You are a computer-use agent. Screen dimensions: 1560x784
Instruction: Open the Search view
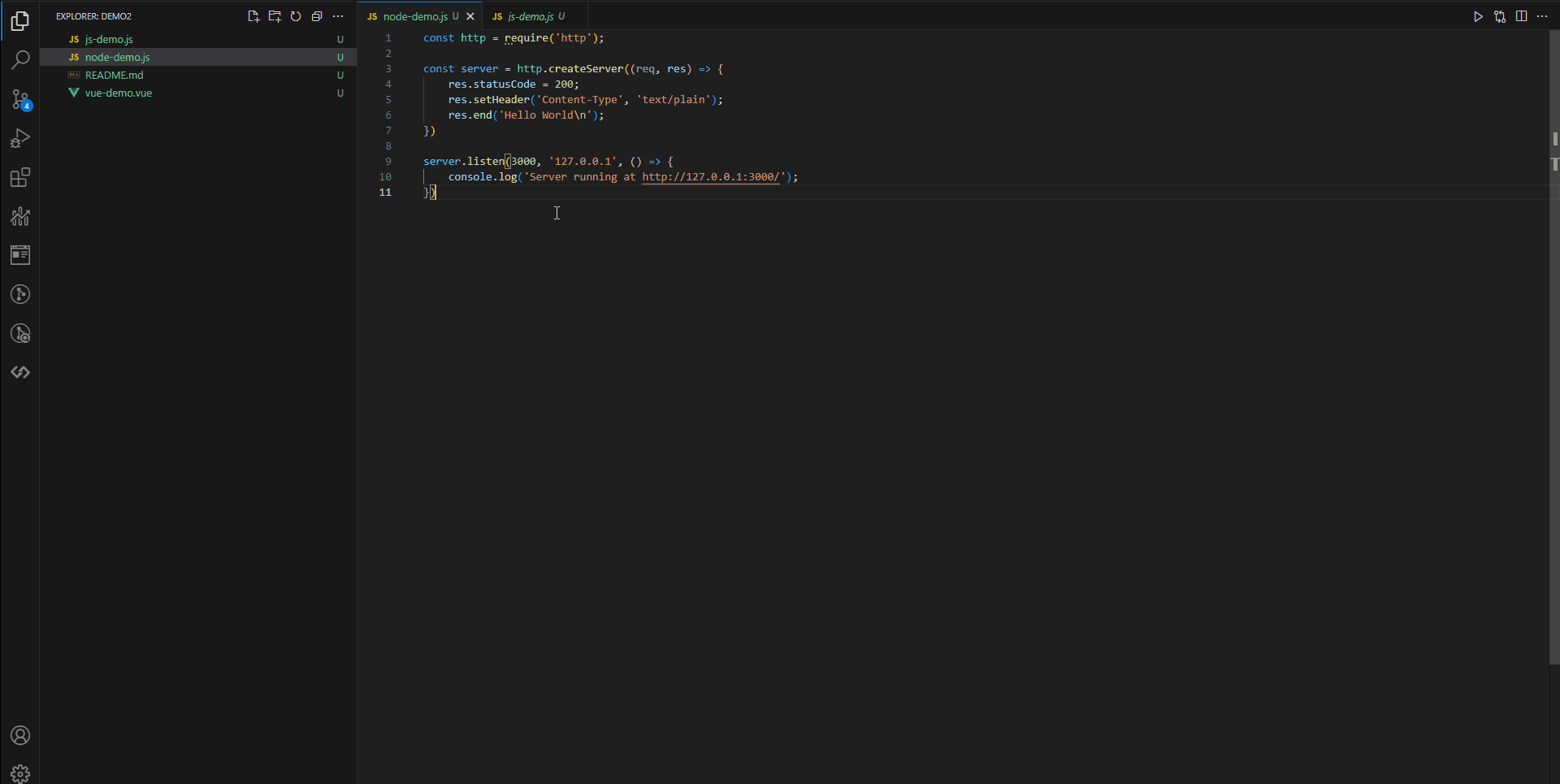[20, 60]
